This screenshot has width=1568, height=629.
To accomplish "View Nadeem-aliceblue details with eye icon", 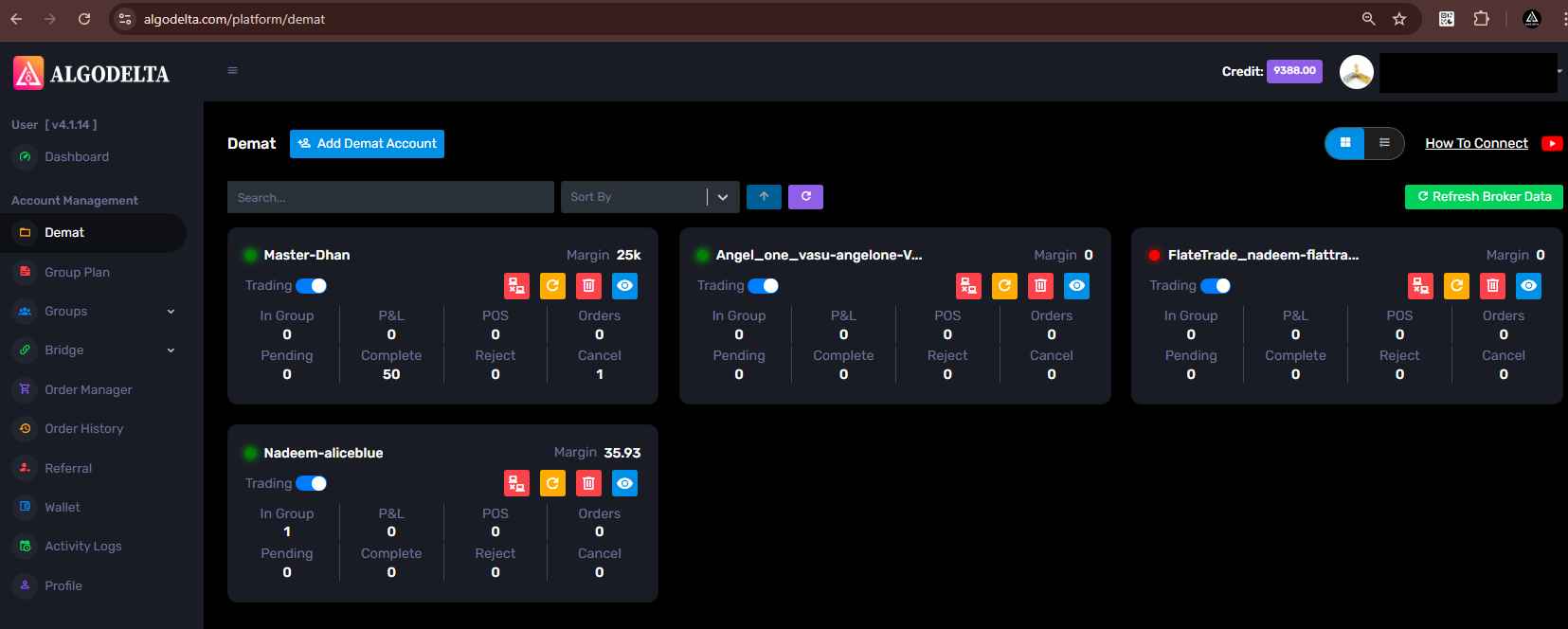I will tap(624, 484).
